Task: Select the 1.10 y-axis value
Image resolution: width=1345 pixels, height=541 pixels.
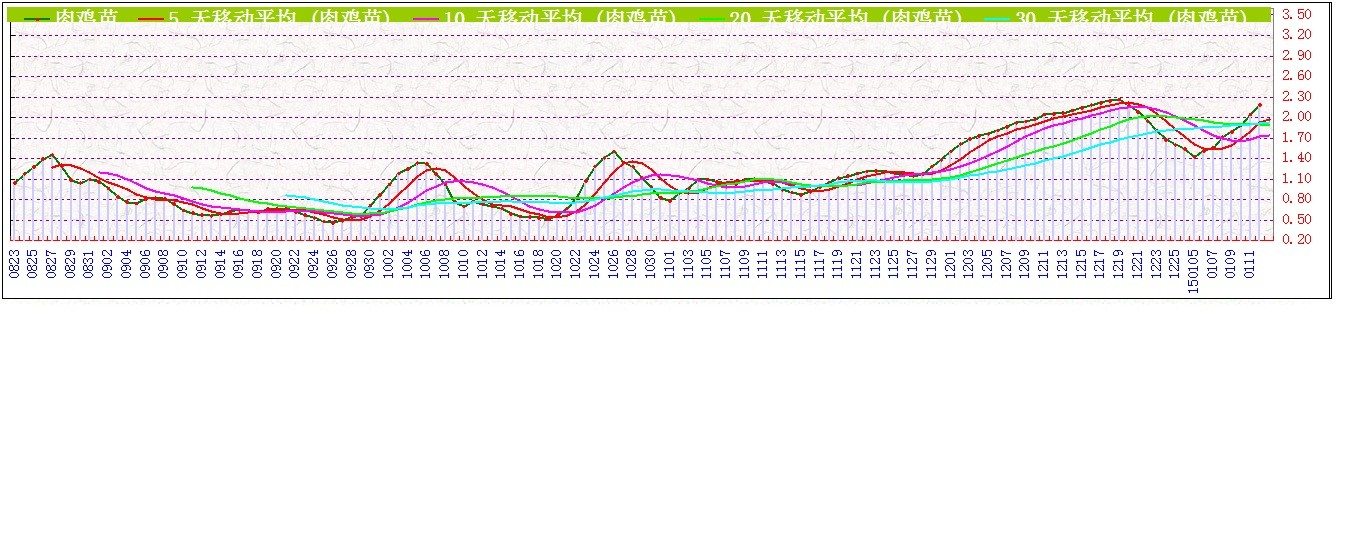Action: [1296, 178]
